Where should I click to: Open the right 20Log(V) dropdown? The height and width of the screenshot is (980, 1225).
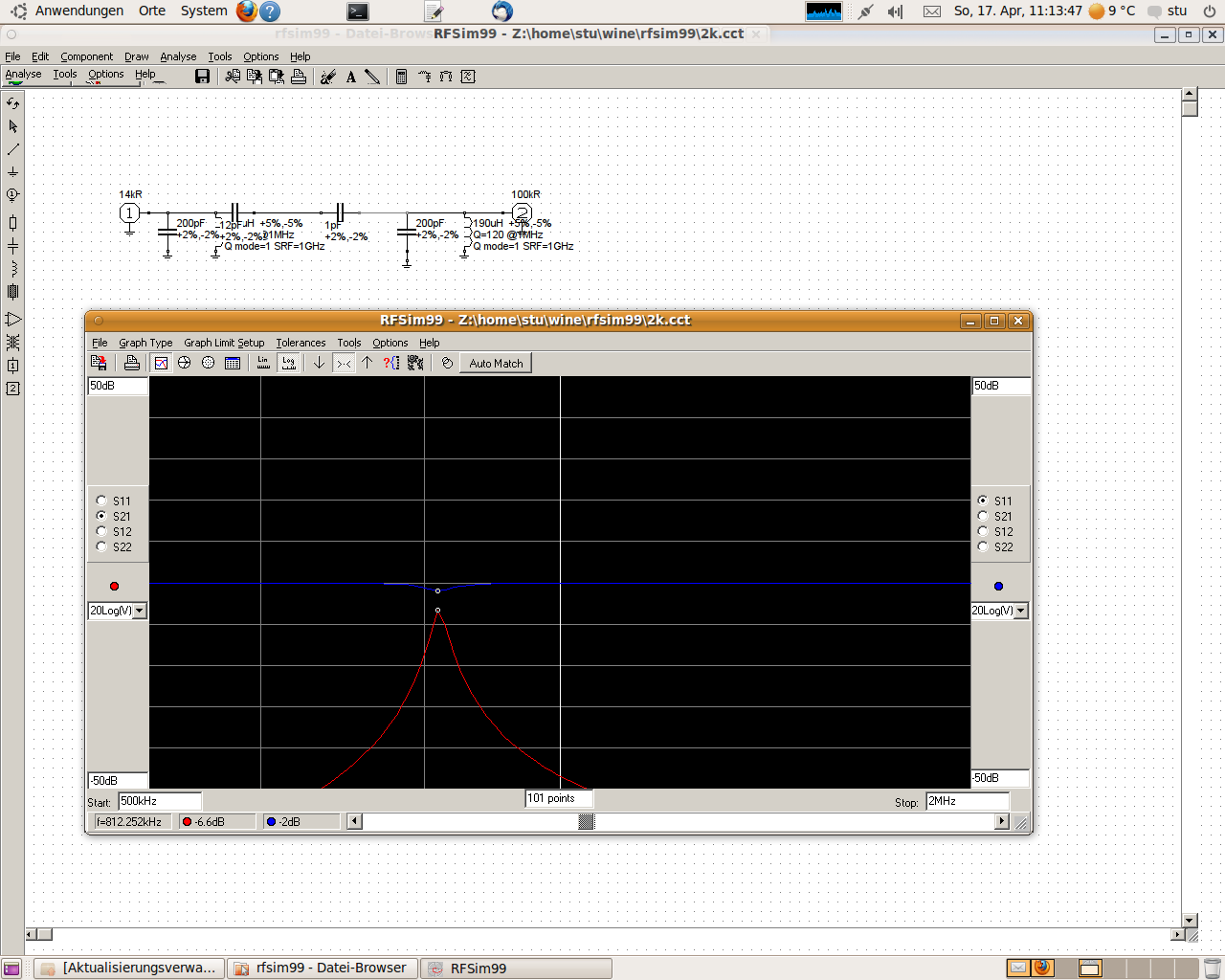tap(1021, 611)
